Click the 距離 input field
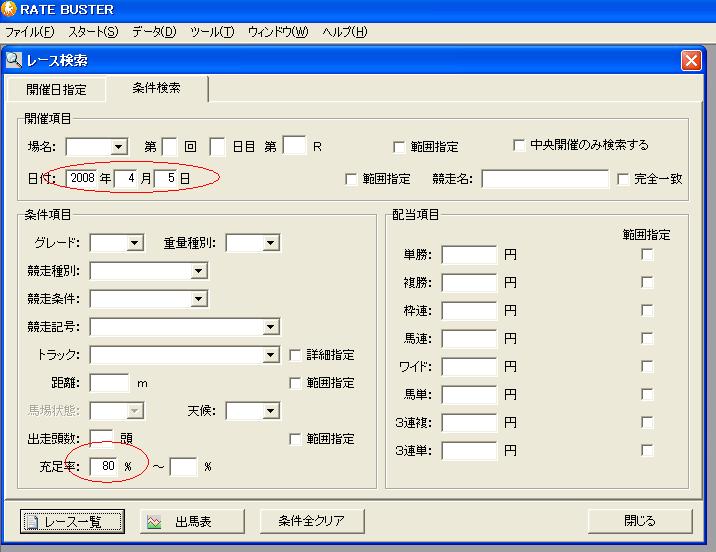716x552 pixels. tap(110, 383)
